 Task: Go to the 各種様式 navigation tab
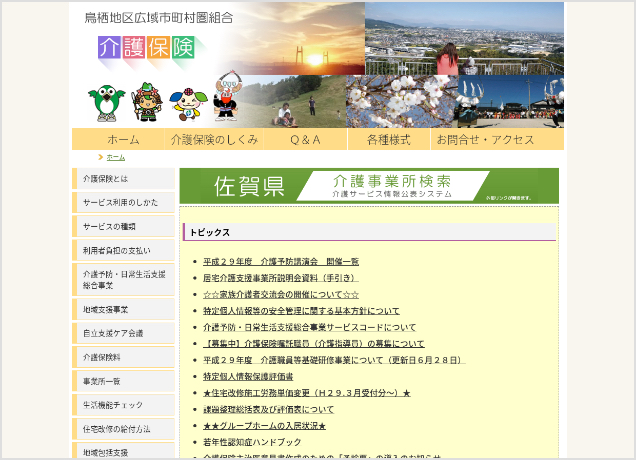388,140
